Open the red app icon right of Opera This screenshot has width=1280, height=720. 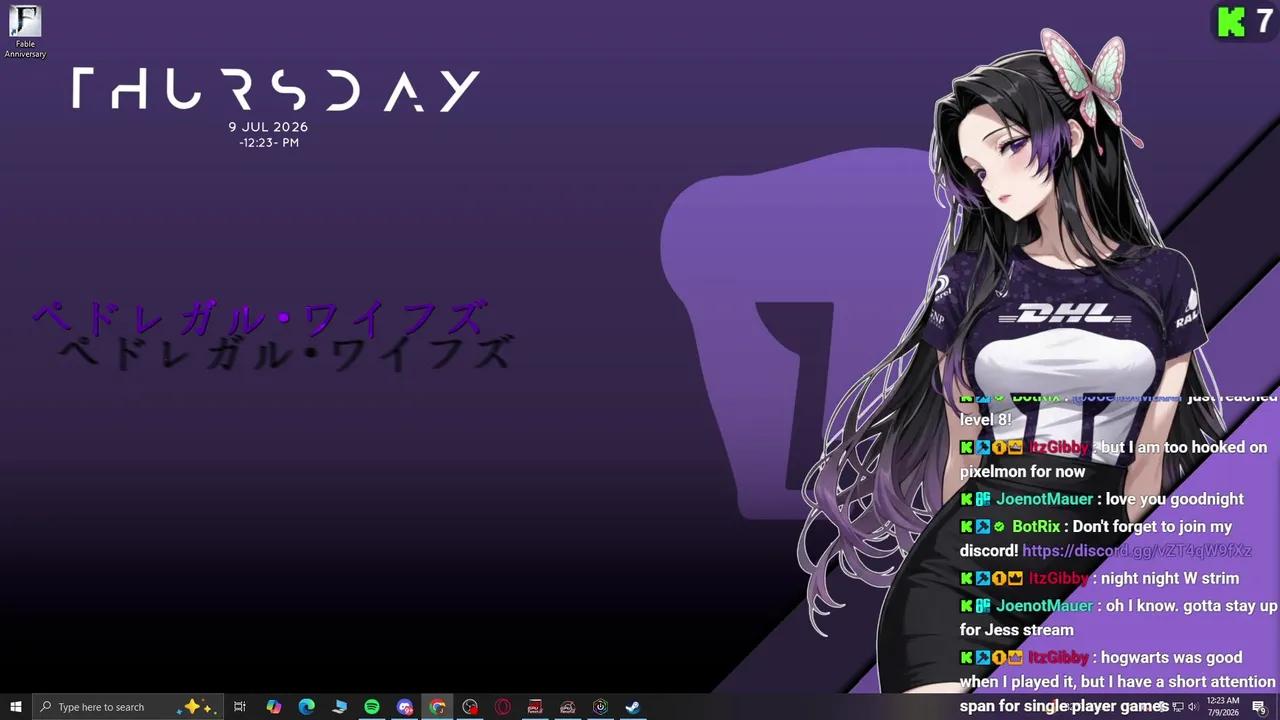click(x=535, y=707)
